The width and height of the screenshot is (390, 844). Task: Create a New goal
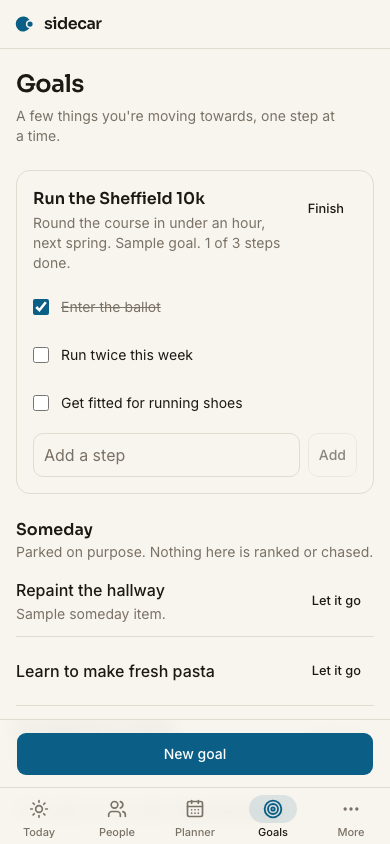click(195, 754)
